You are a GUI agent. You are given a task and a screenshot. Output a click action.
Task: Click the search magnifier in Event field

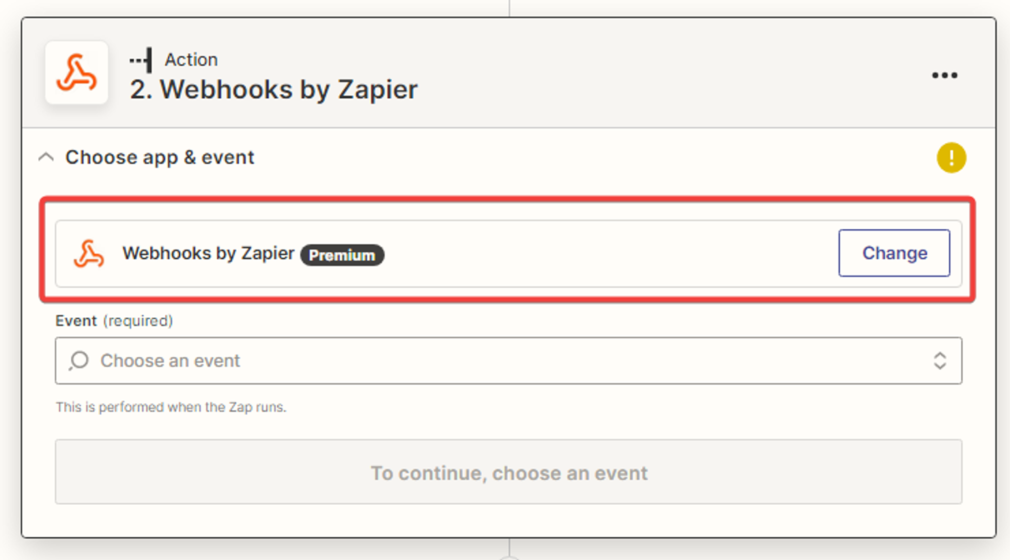point(79,361)
